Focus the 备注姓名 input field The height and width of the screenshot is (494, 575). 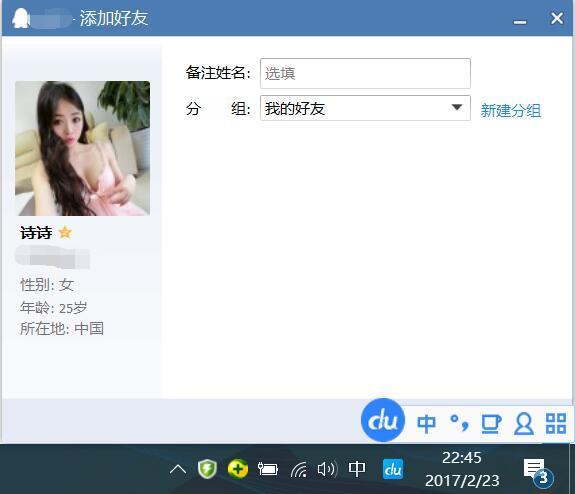tap(365, 73)
